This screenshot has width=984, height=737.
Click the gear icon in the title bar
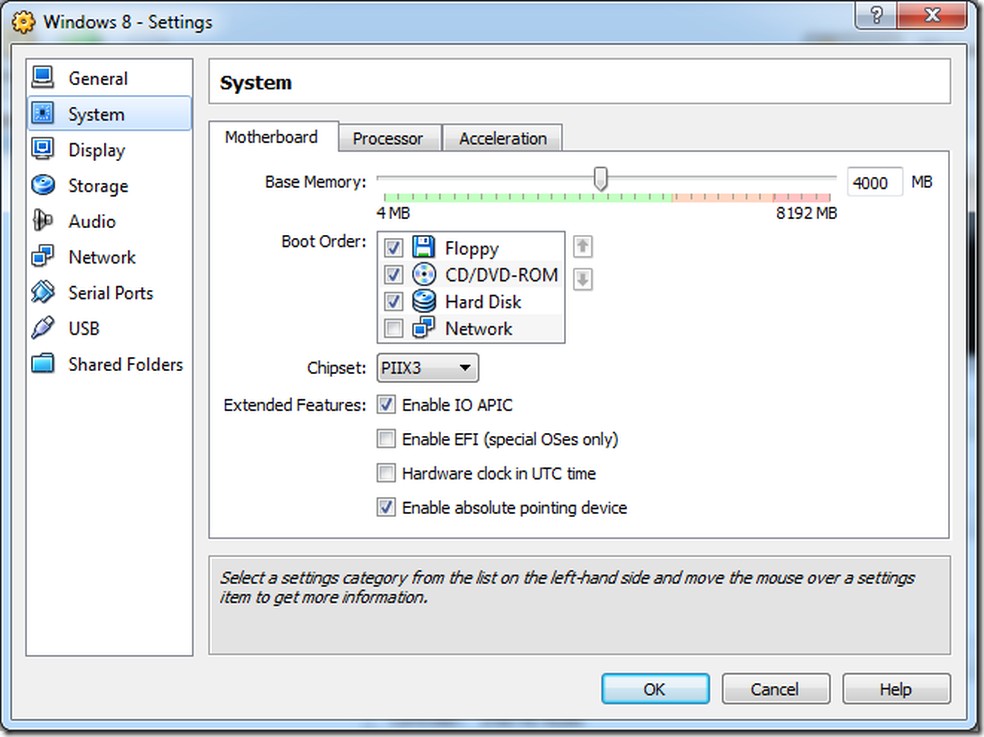click(x=24, y=22)
